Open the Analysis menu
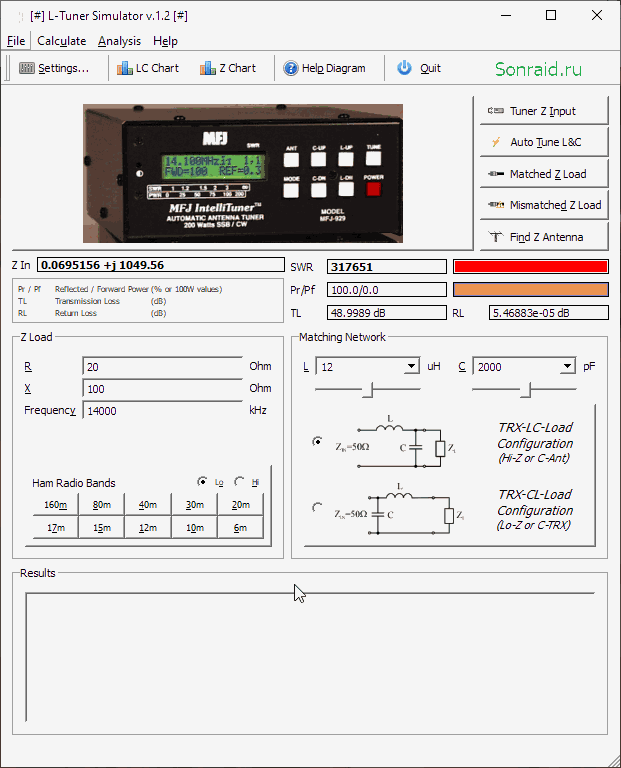This screenshot has width=621, height=768. [119, 41]
